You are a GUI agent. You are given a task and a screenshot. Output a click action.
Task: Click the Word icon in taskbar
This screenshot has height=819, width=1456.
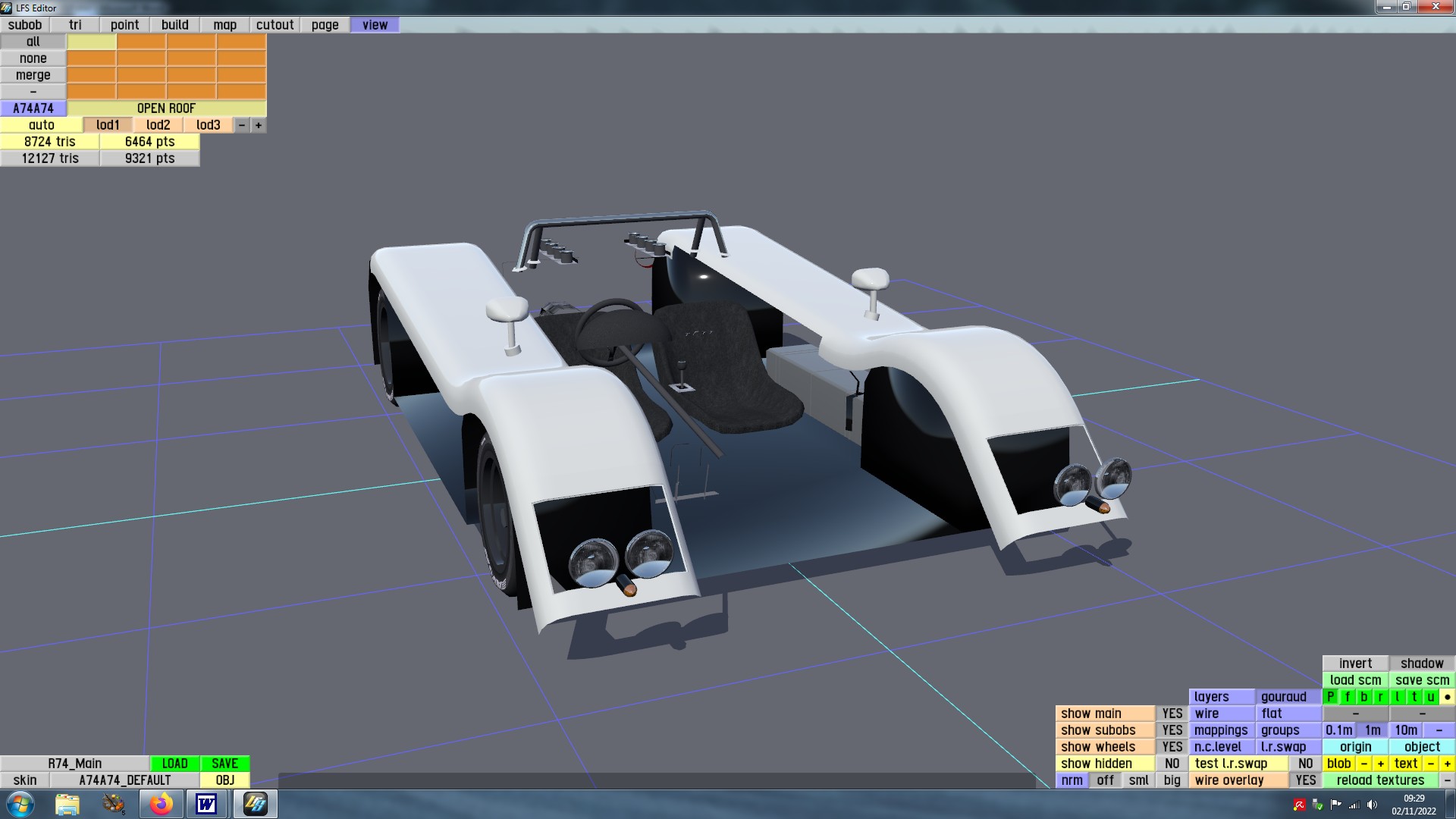[x=206, y=804]
